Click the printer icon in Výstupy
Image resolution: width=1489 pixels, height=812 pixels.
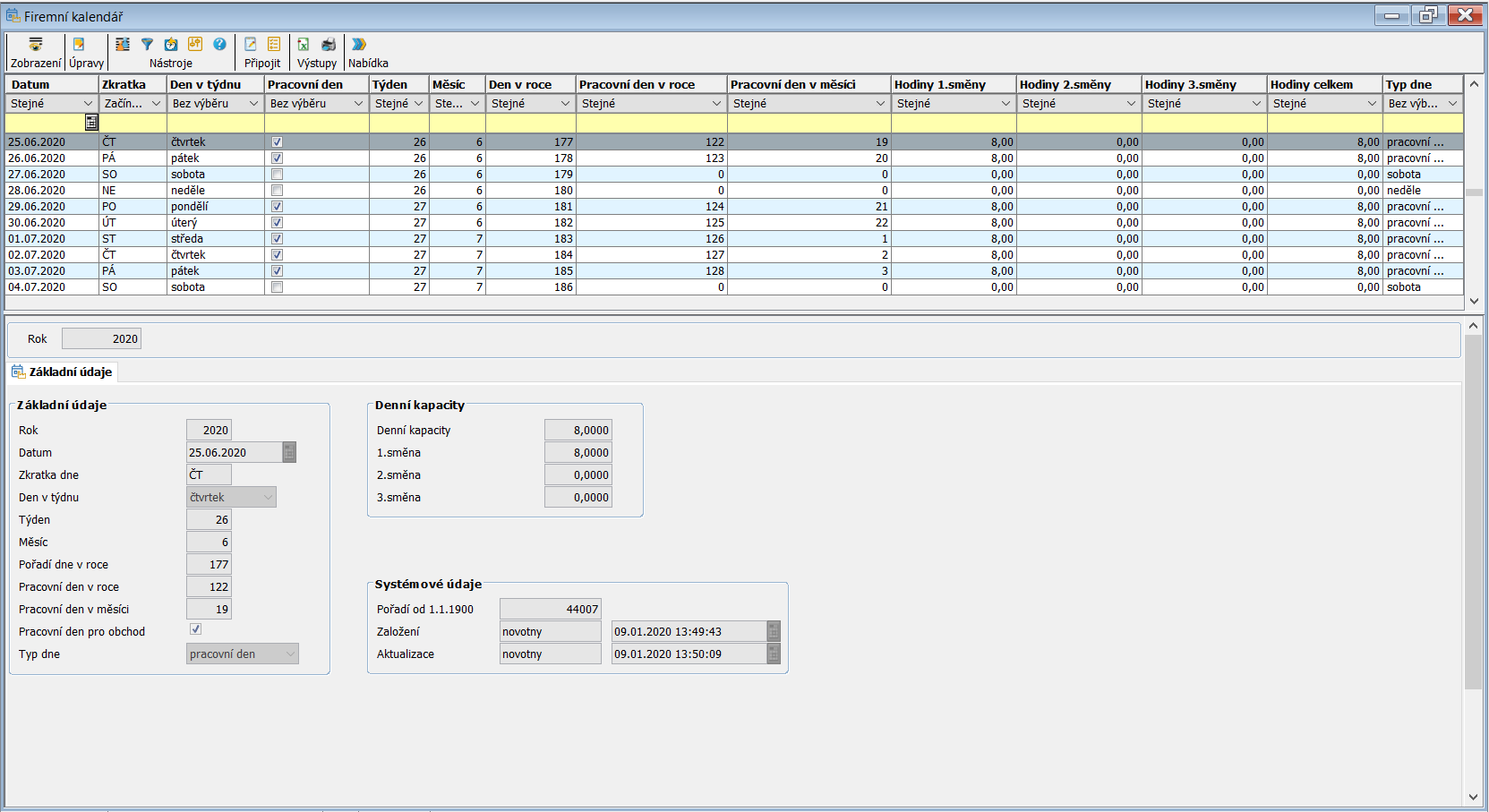[x=329, y=45]
